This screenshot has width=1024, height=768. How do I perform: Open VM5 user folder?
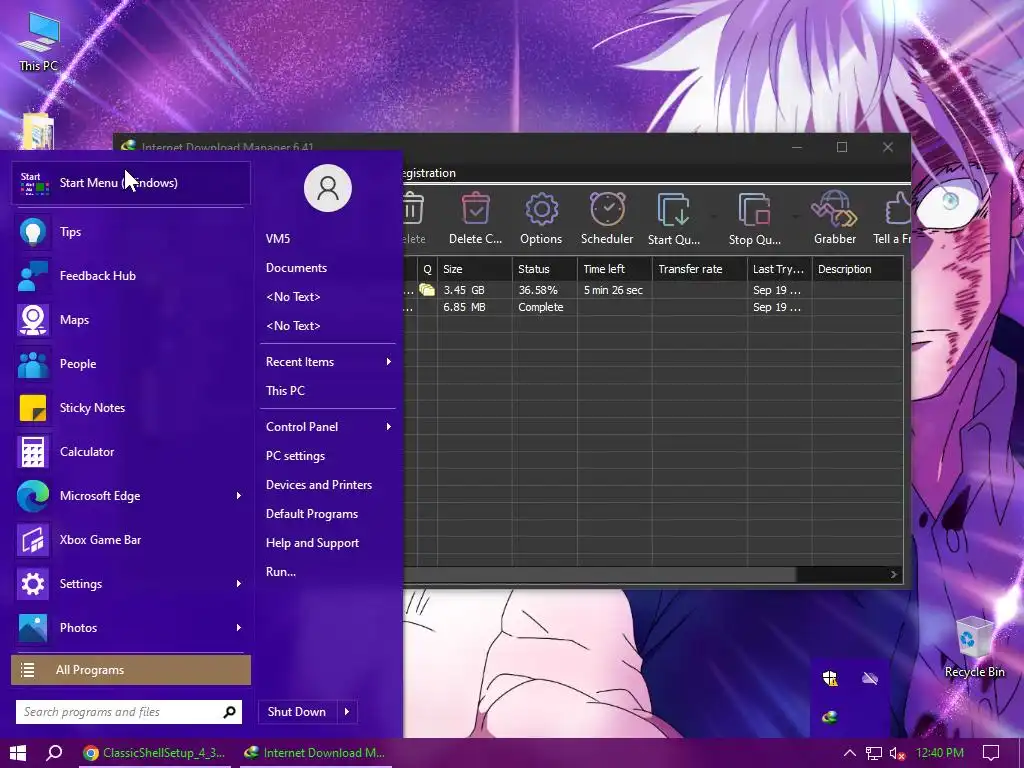(328, 238)
